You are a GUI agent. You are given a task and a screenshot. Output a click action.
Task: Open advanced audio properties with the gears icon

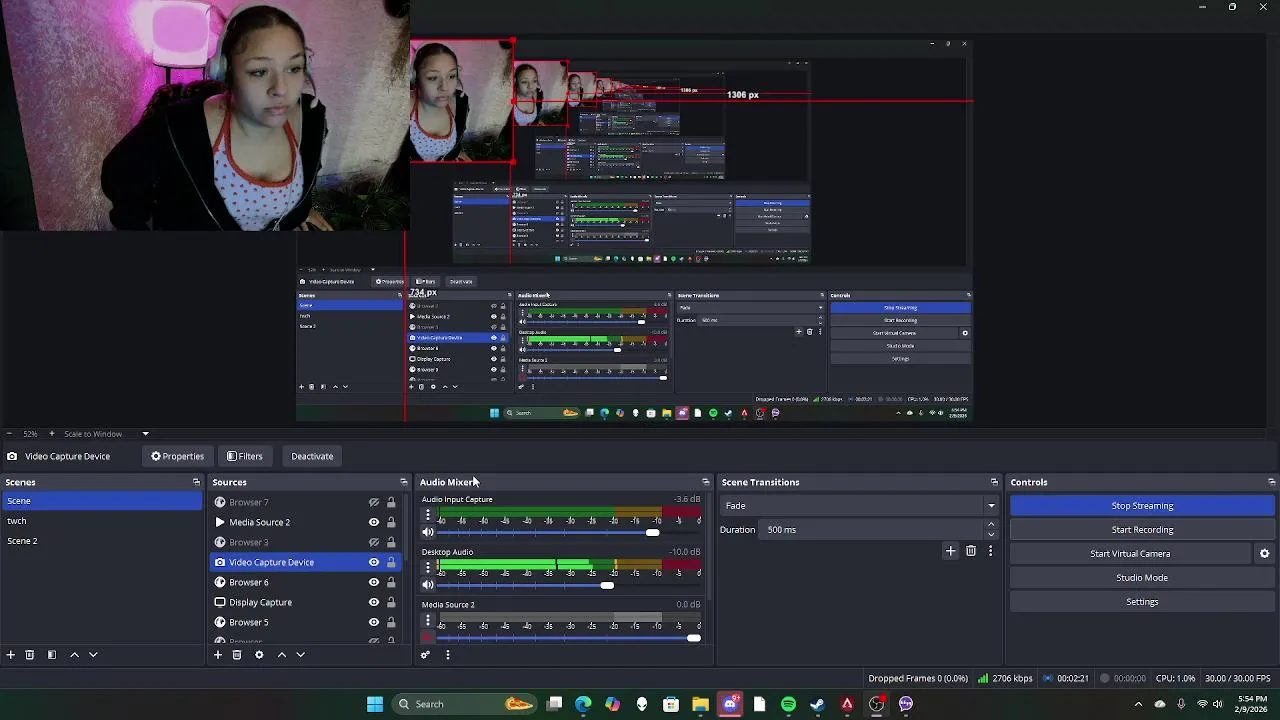coord(425,655)
